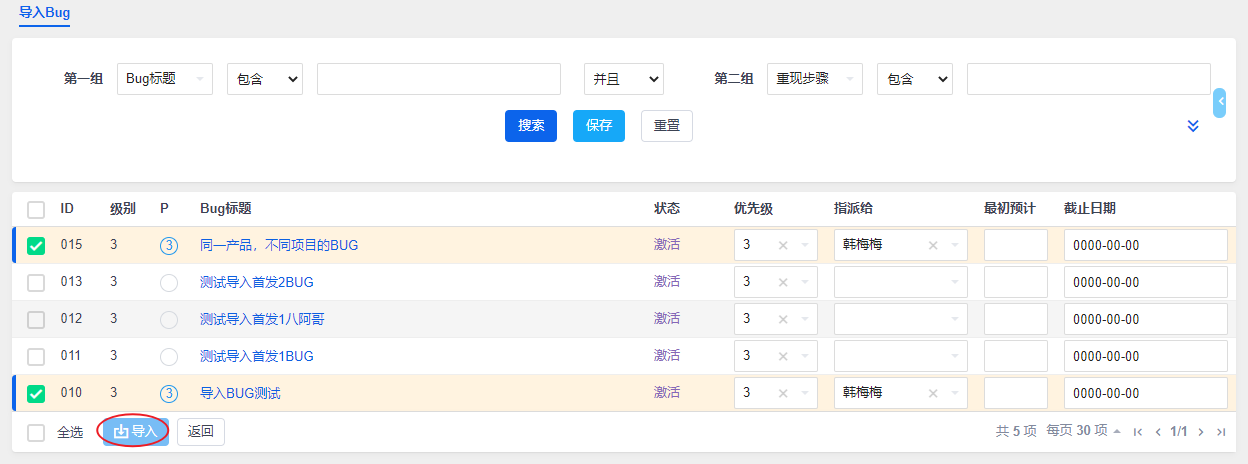Open the Bug标题 field dropdown
The image size is (1248, 464).
[165, 79]
